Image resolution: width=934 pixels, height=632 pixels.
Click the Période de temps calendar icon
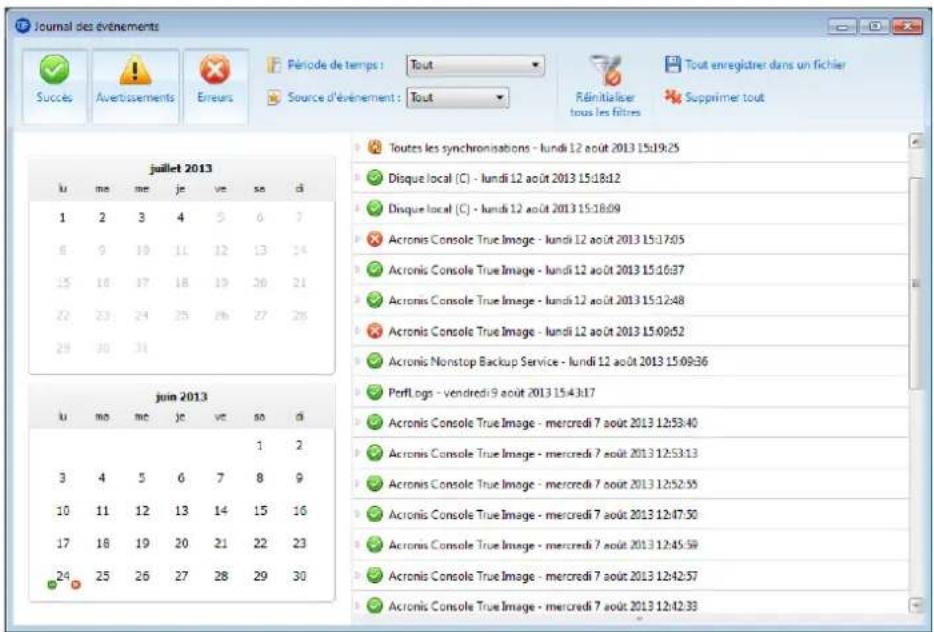pos(273,65)
